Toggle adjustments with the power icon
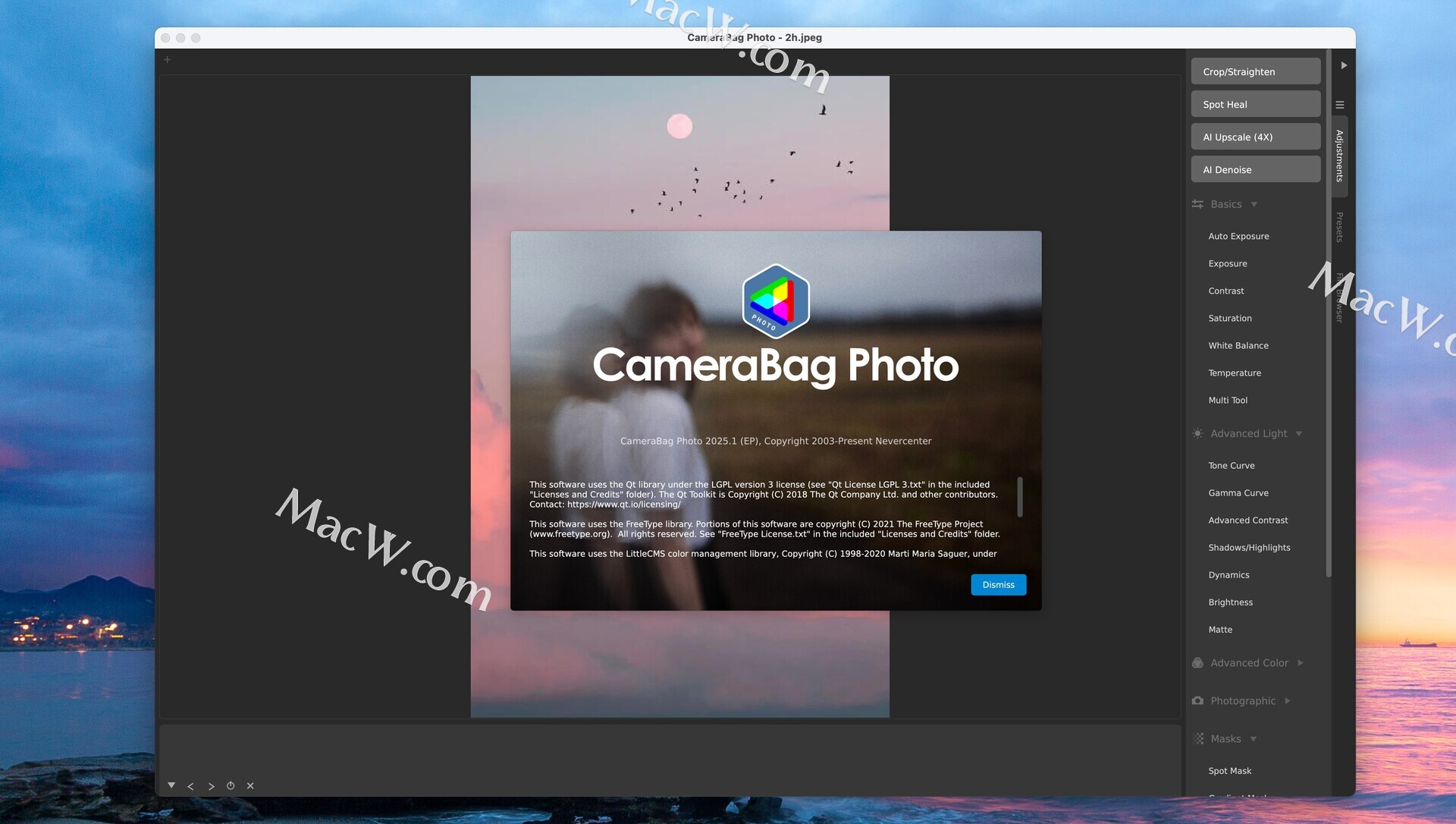This screenshot has width=1456, height=824. point(231,785)
